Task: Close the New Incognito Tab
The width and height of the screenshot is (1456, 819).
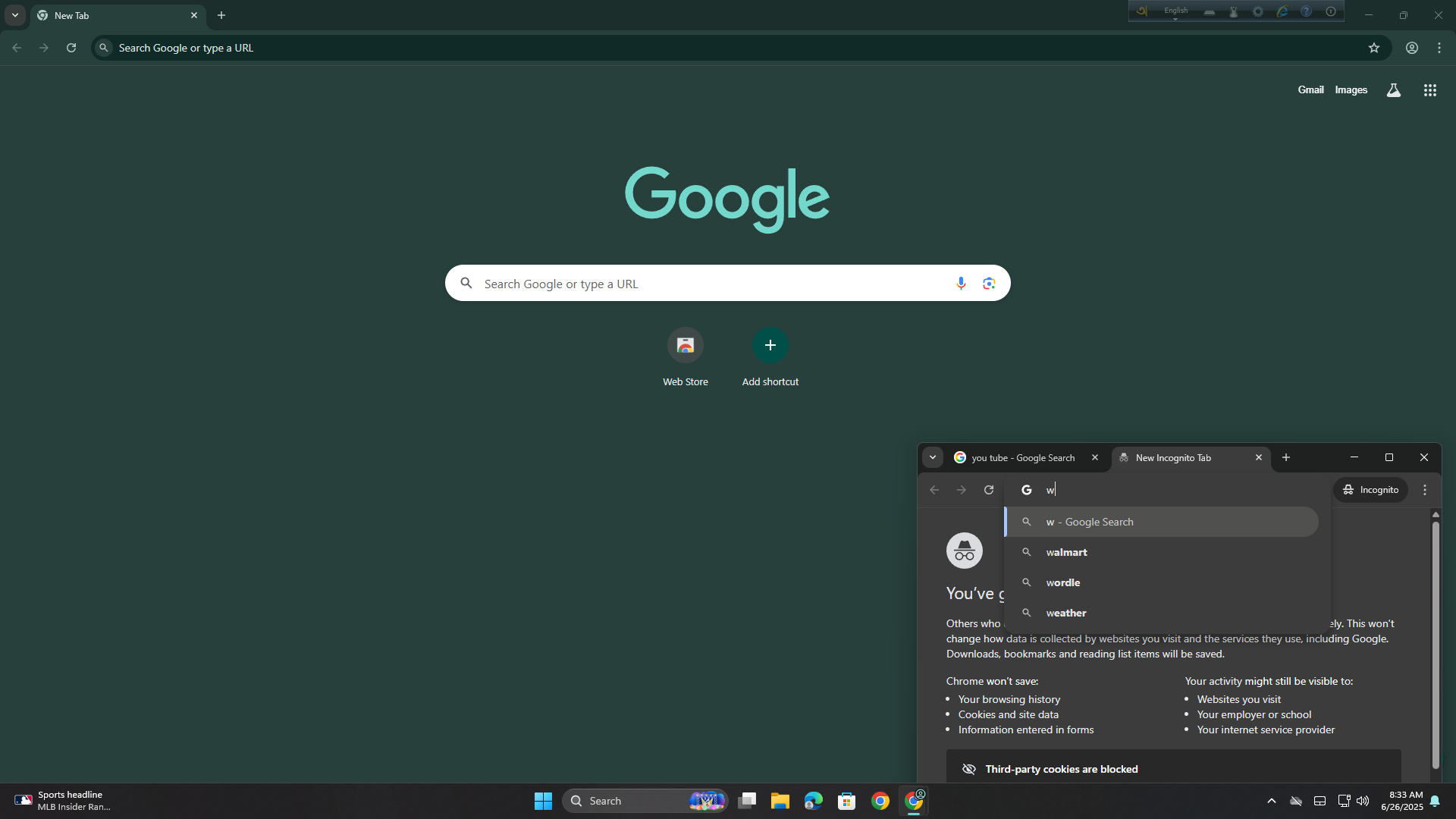Action: tap(1259, 457)
